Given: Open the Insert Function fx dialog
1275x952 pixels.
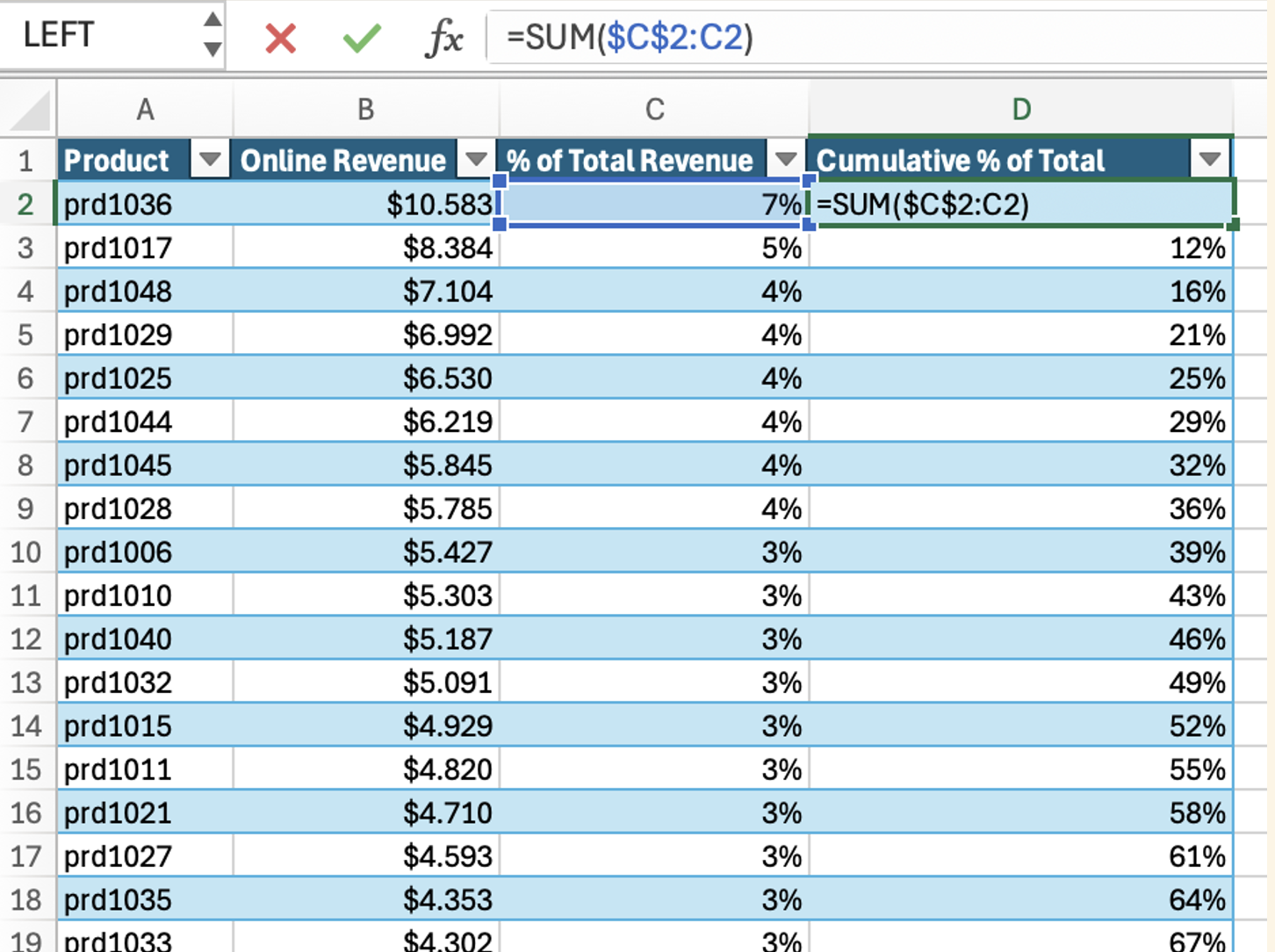Looking at the screenshot, I should click(x=444, y=38).
